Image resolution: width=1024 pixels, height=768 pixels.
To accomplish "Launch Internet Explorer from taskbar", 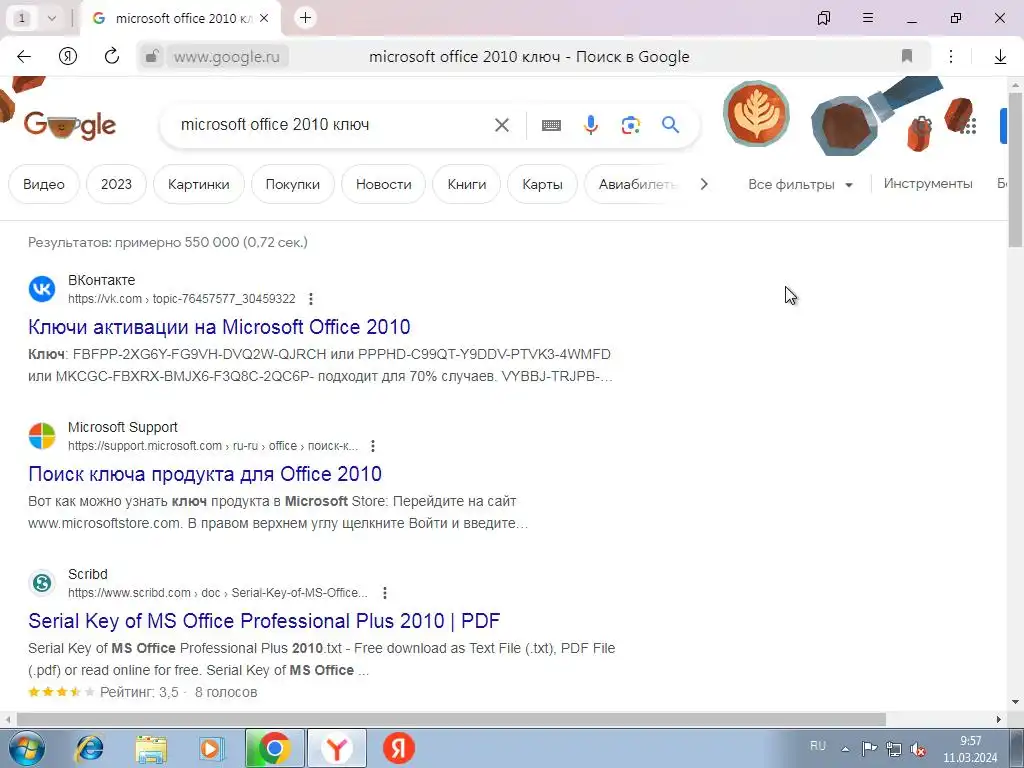I will click(89, 748).
